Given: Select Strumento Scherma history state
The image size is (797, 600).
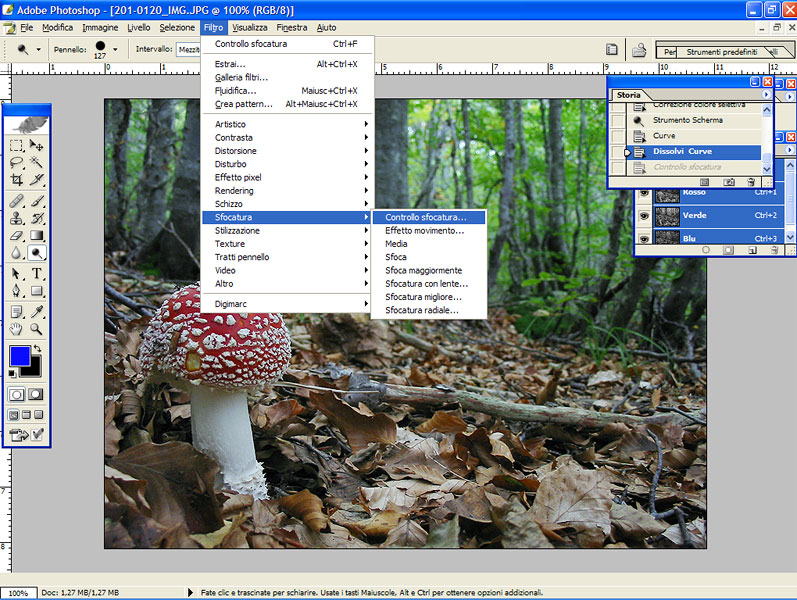Looking at the screenshot, I should 687,120.
